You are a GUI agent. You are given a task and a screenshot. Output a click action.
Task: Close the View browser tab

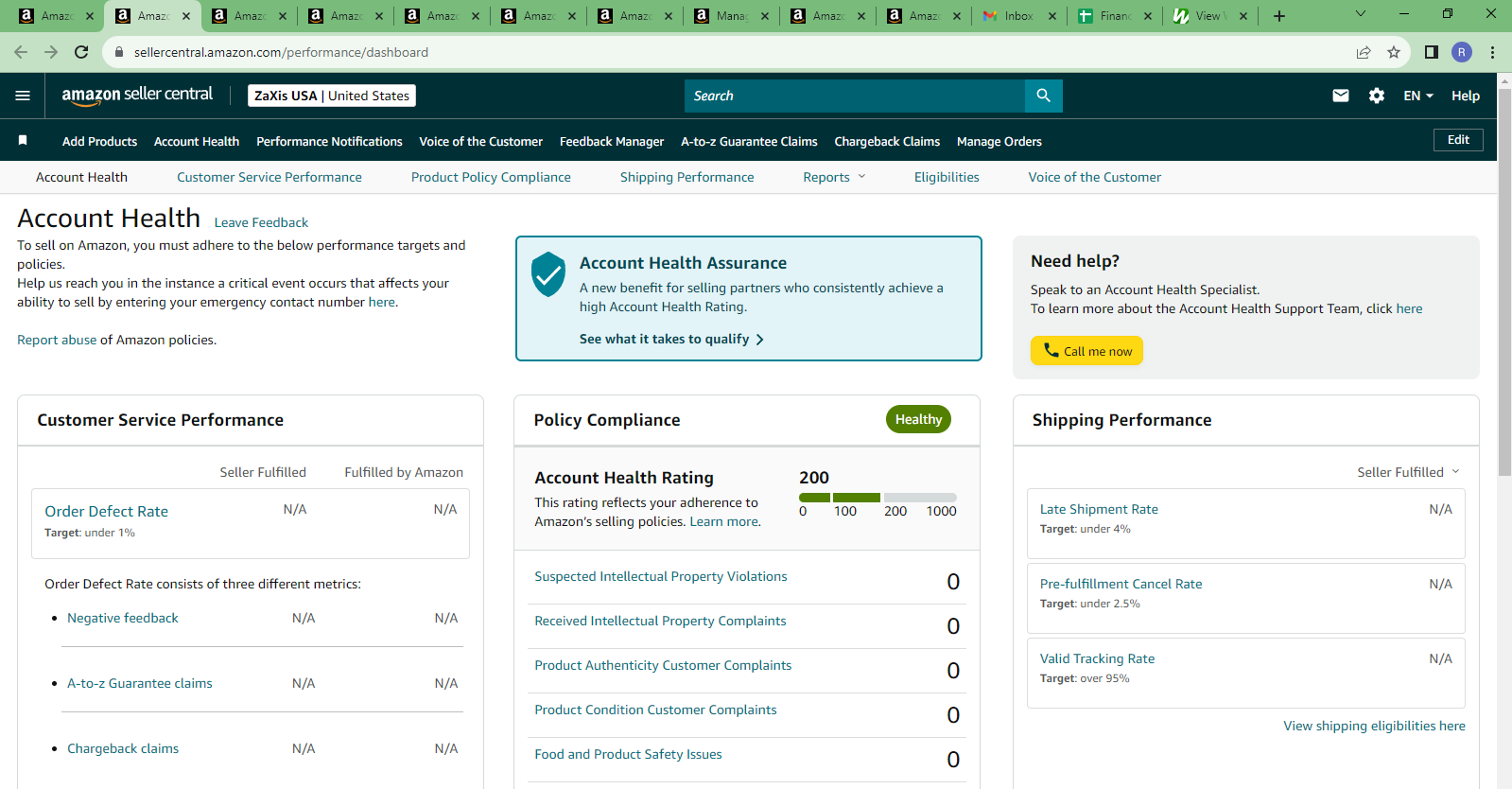point(1243,16)
